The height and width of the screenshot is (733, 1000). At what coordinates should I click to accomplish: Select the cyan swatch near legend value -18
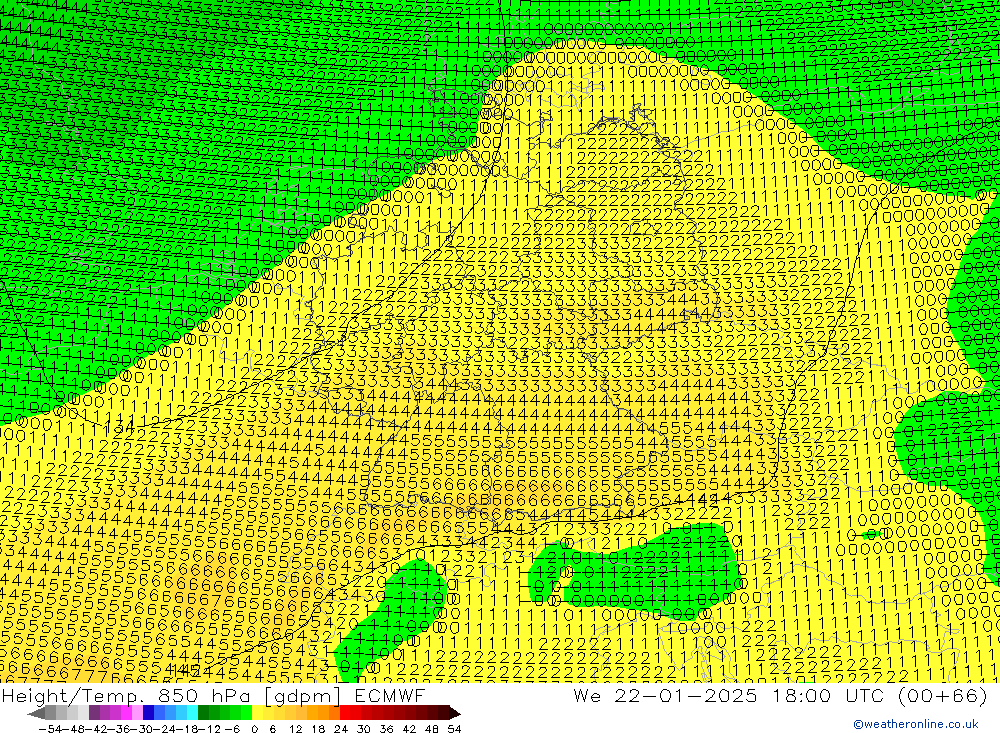192,713
